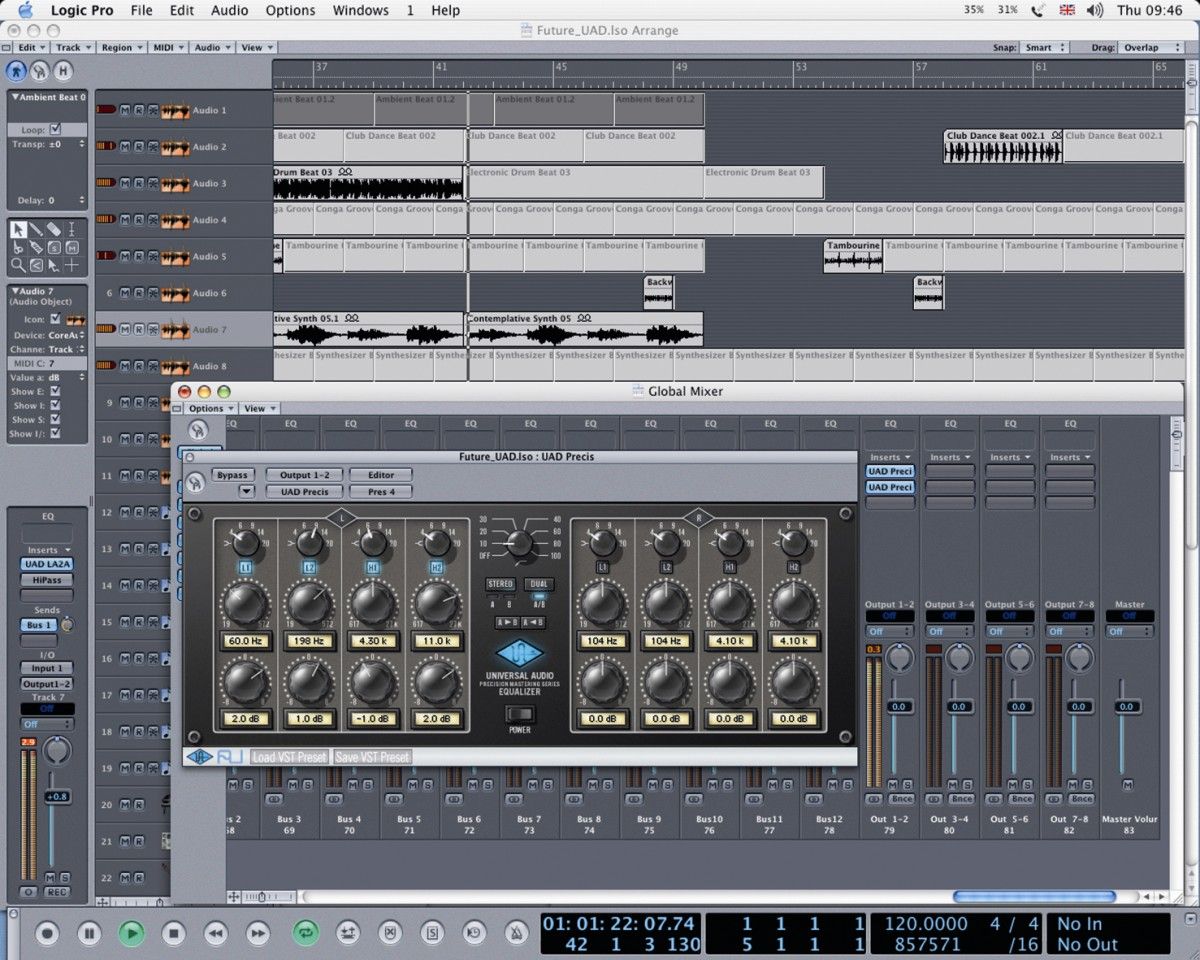Click the Universal Audio logo in plug-in footer

[199, 757]
